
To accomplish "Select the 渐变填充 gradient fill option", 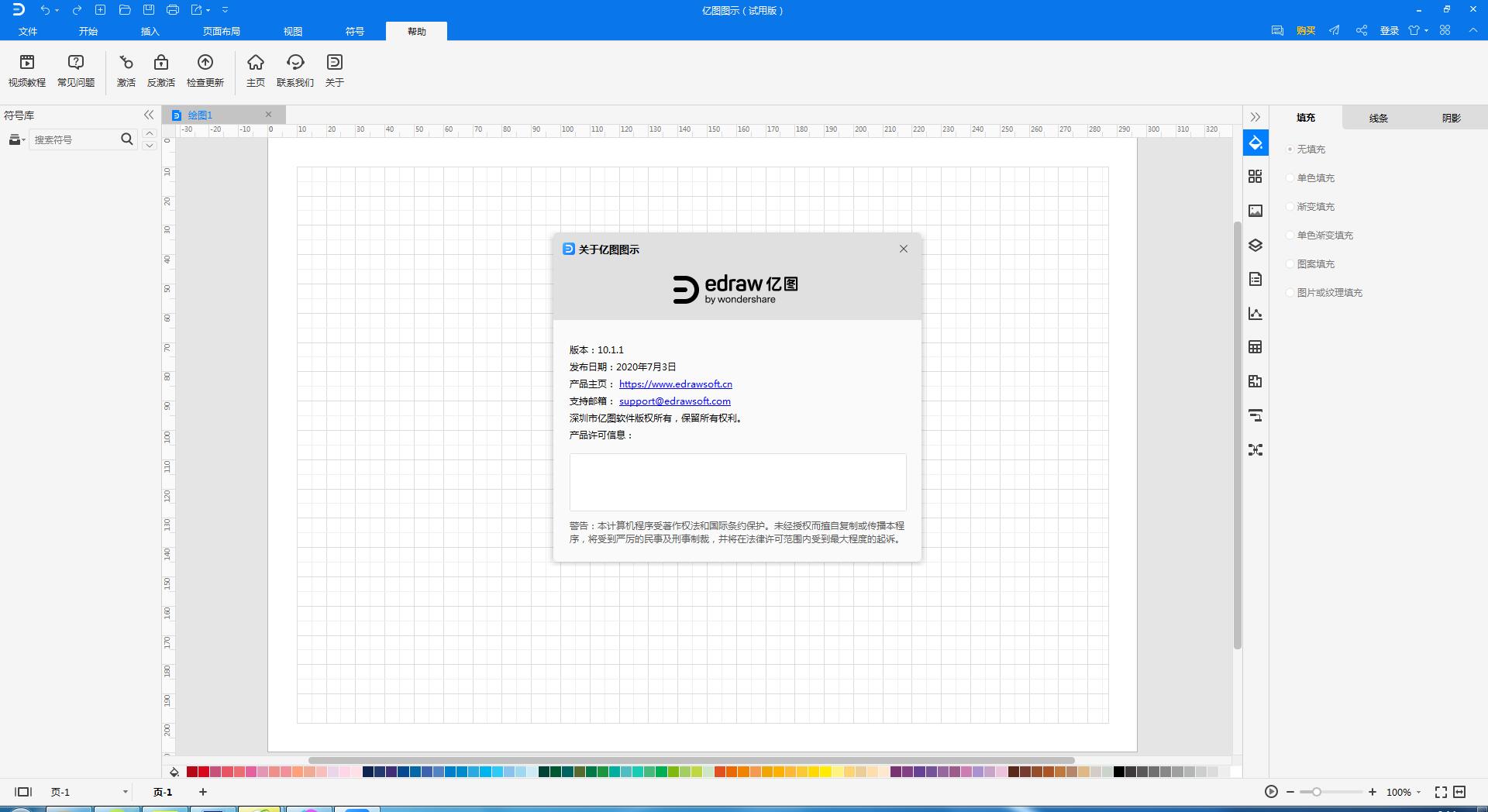I will [1291, 207].
